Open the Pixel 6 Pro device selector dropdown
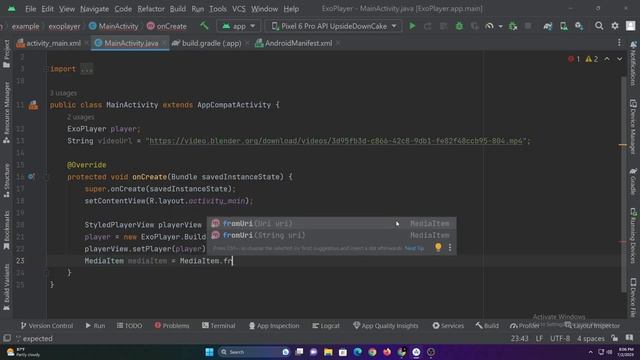Image resolution: width=640 pixels, height=360 pixels. point(333,26)
